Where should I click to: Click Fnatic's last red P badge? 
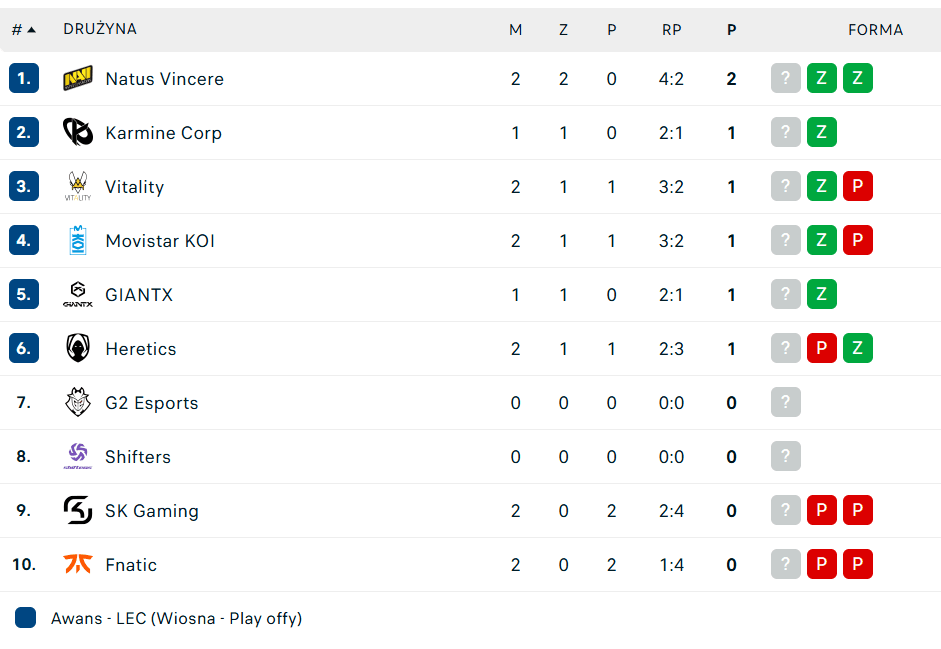[x=857, y=564]
